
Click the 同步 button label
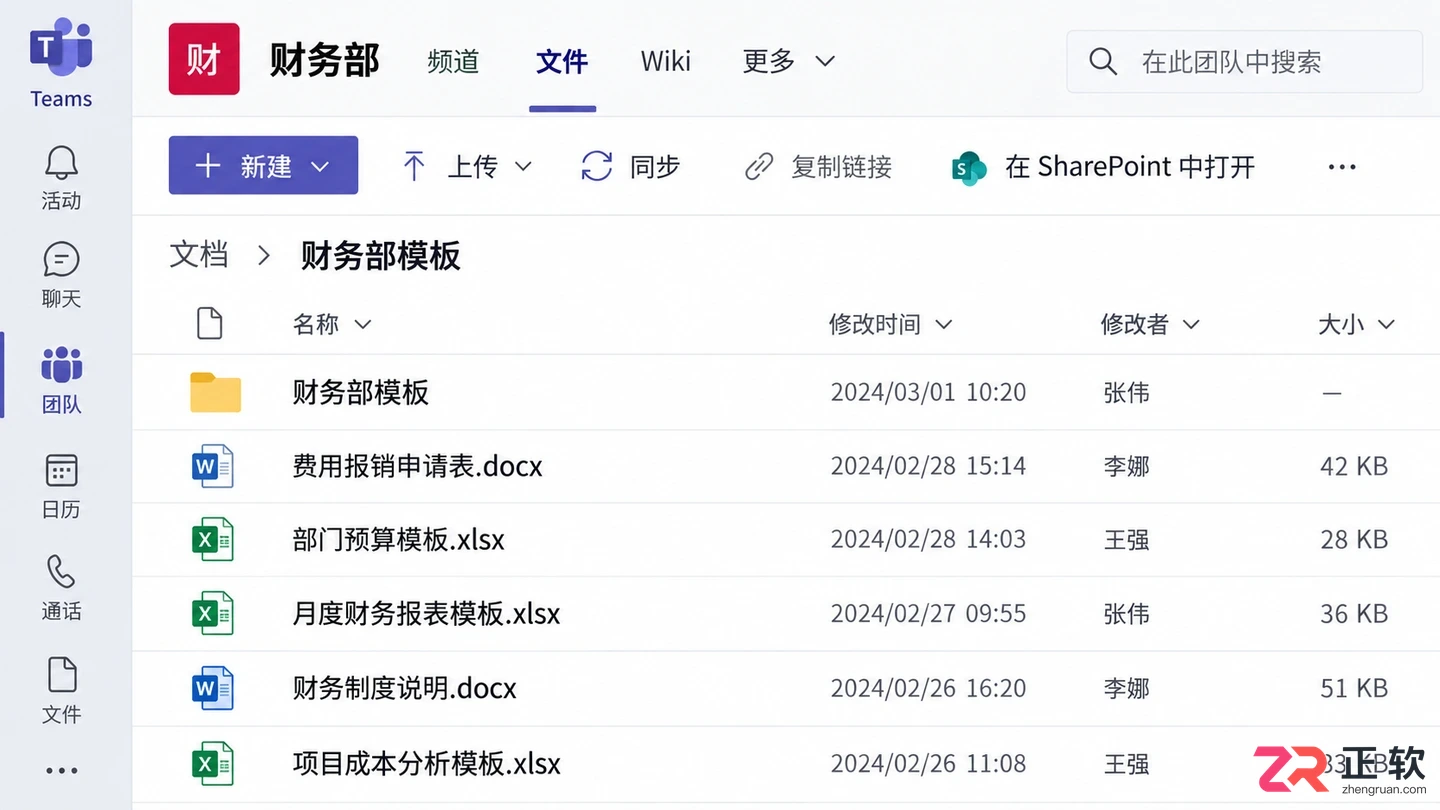click(x=655, y=166)
